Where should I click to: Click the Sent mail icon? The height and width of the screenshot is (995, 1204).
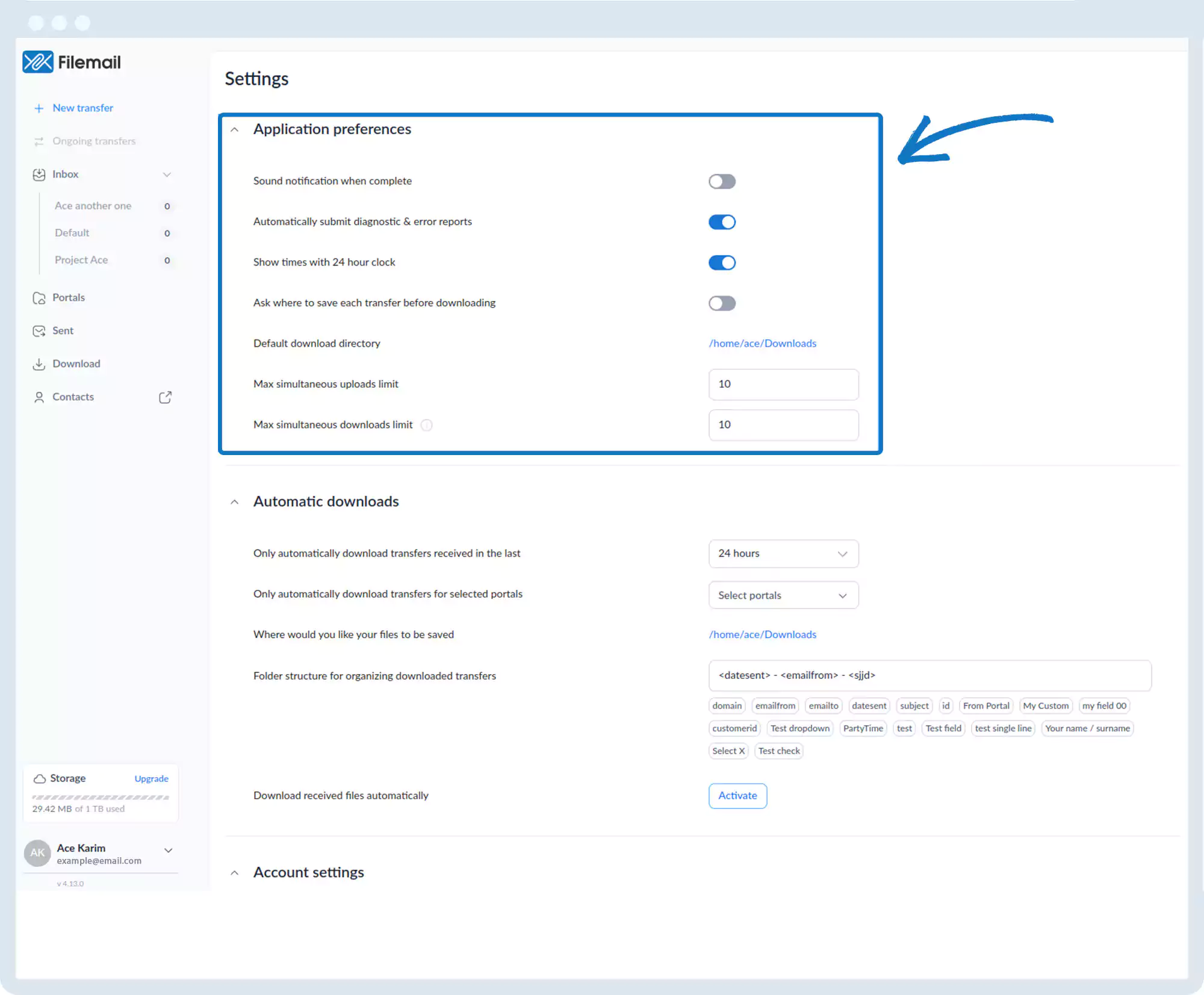39,331
